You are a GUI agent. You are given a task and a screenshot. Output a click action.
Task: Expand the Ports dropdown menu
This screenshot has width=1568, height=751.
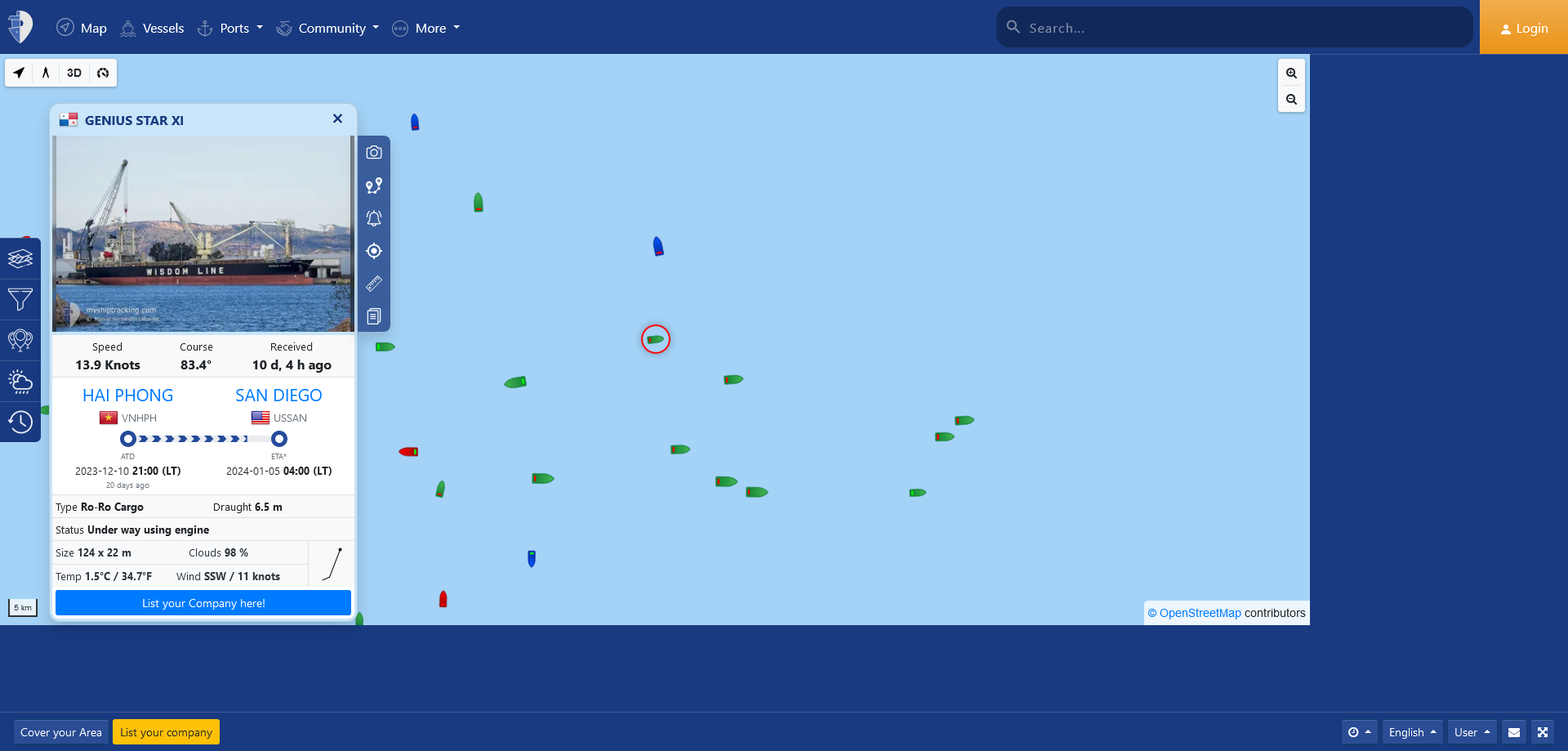tap(229, 28)
